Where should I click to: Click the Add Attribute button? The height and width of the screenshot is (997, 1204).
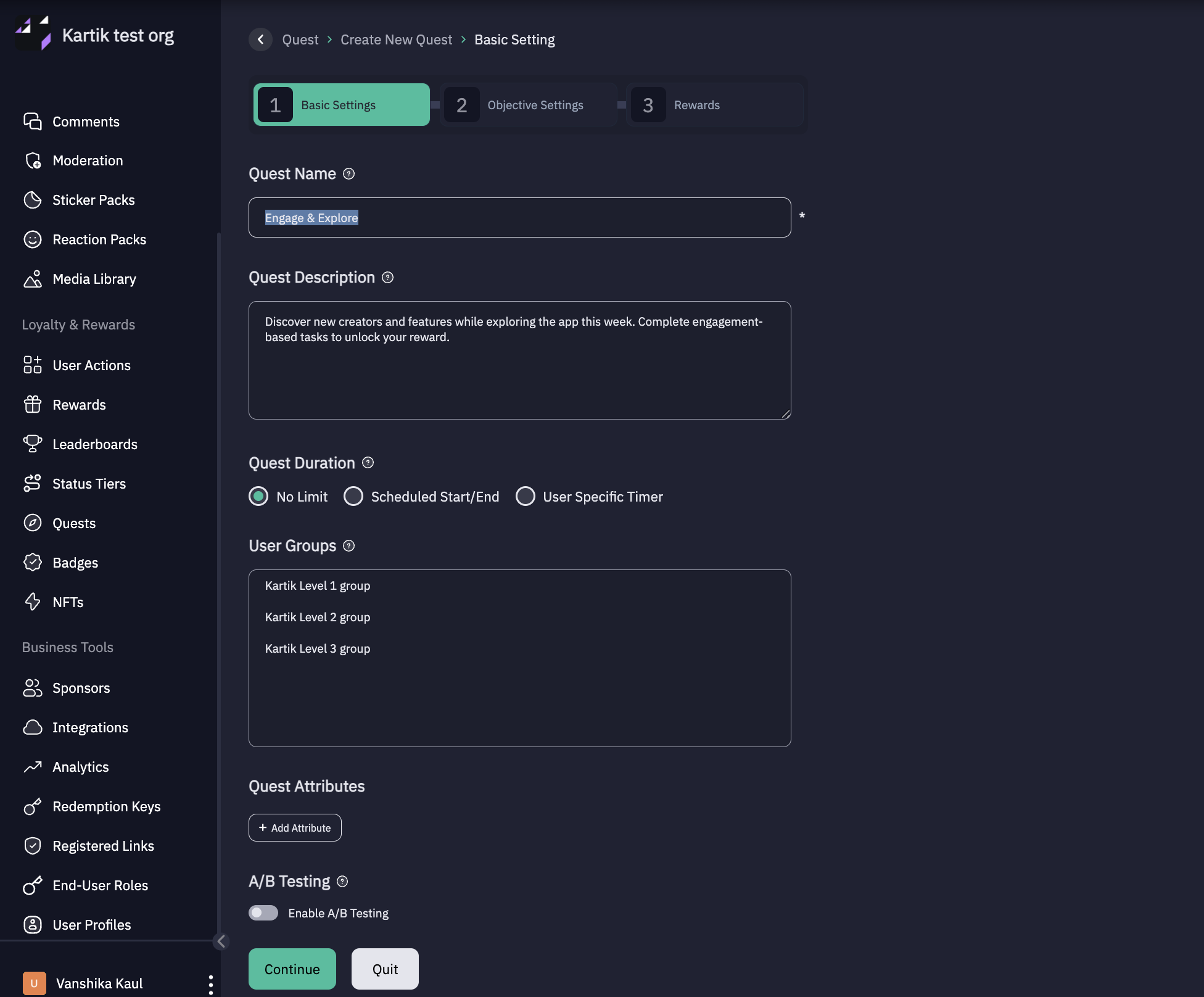(x=295, y=827)
